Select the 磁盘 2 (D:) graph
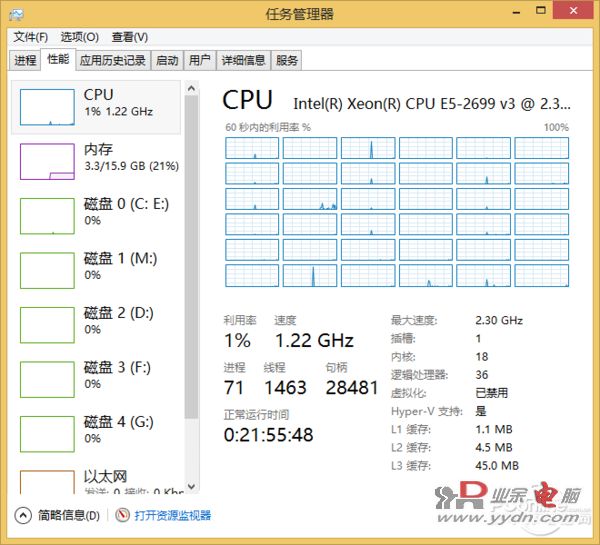Viewport: 600px width, 545px height. [47, 325]
